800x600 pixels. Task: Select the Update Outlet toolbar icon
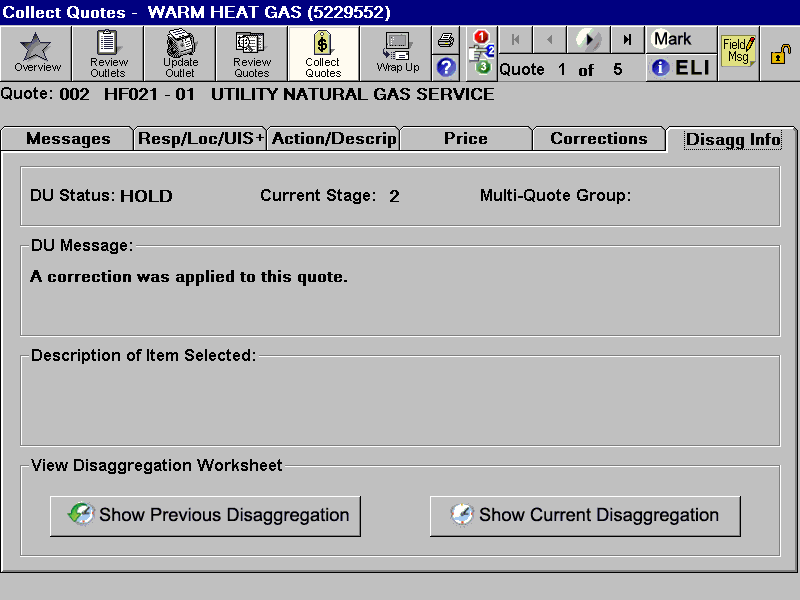[180, 54]
